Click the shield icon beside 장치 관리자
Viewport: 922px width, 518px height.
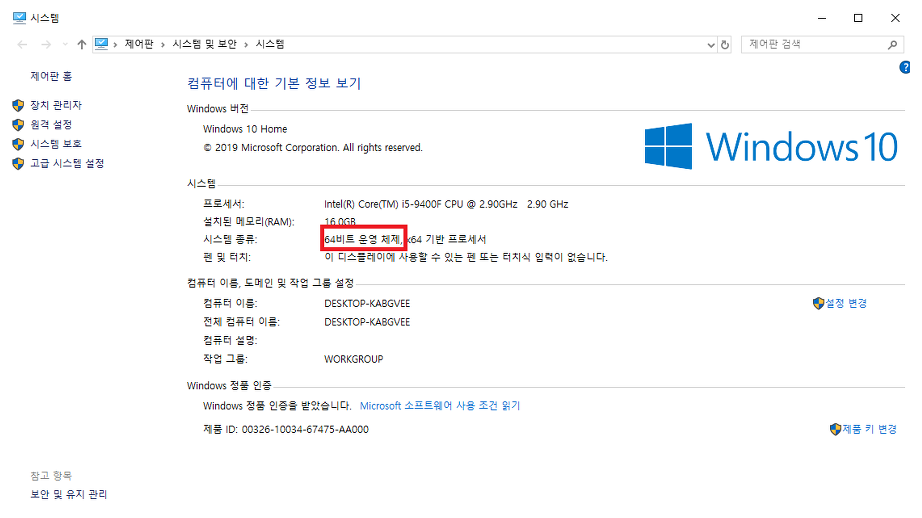(18, 105)
